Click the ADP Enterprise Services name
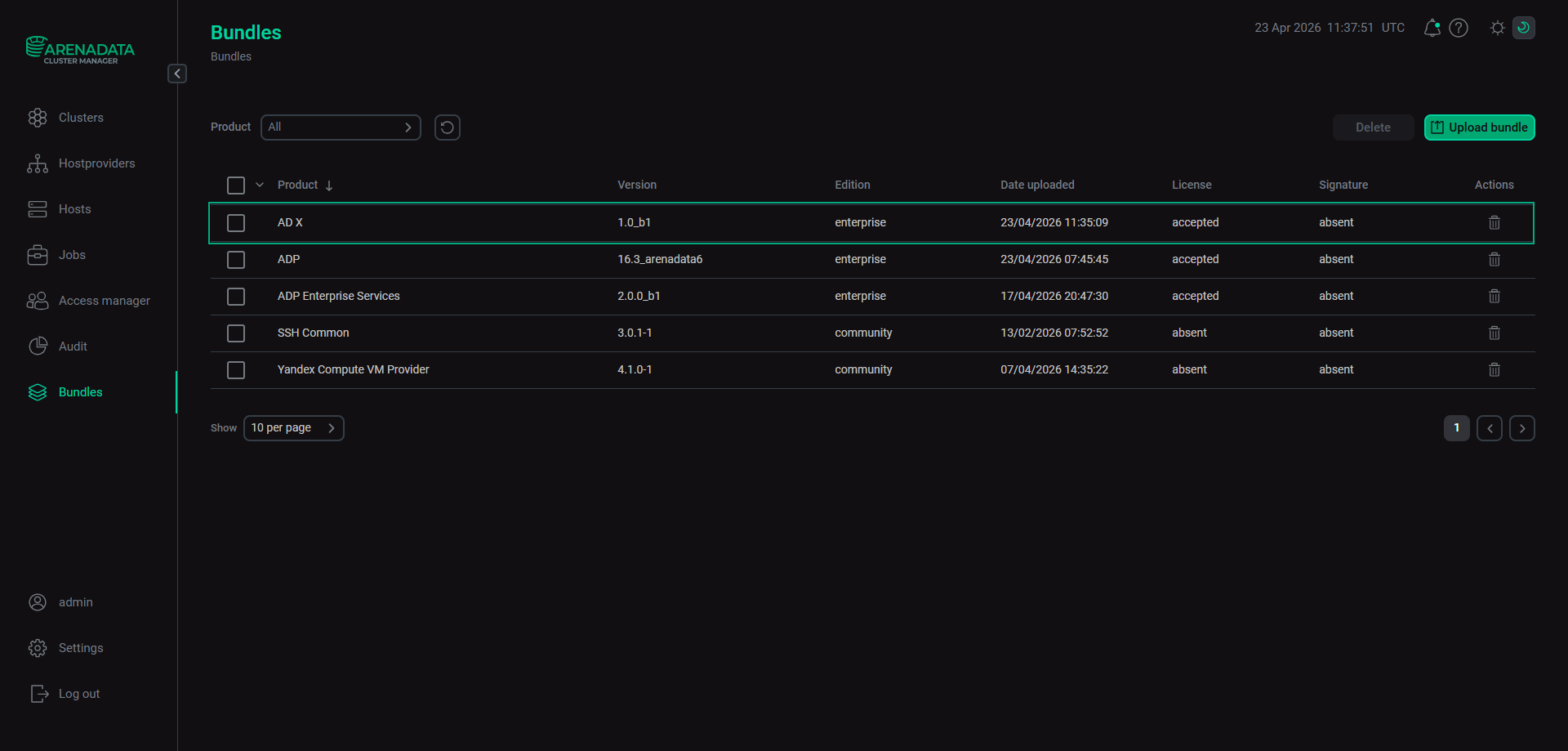 339,296
